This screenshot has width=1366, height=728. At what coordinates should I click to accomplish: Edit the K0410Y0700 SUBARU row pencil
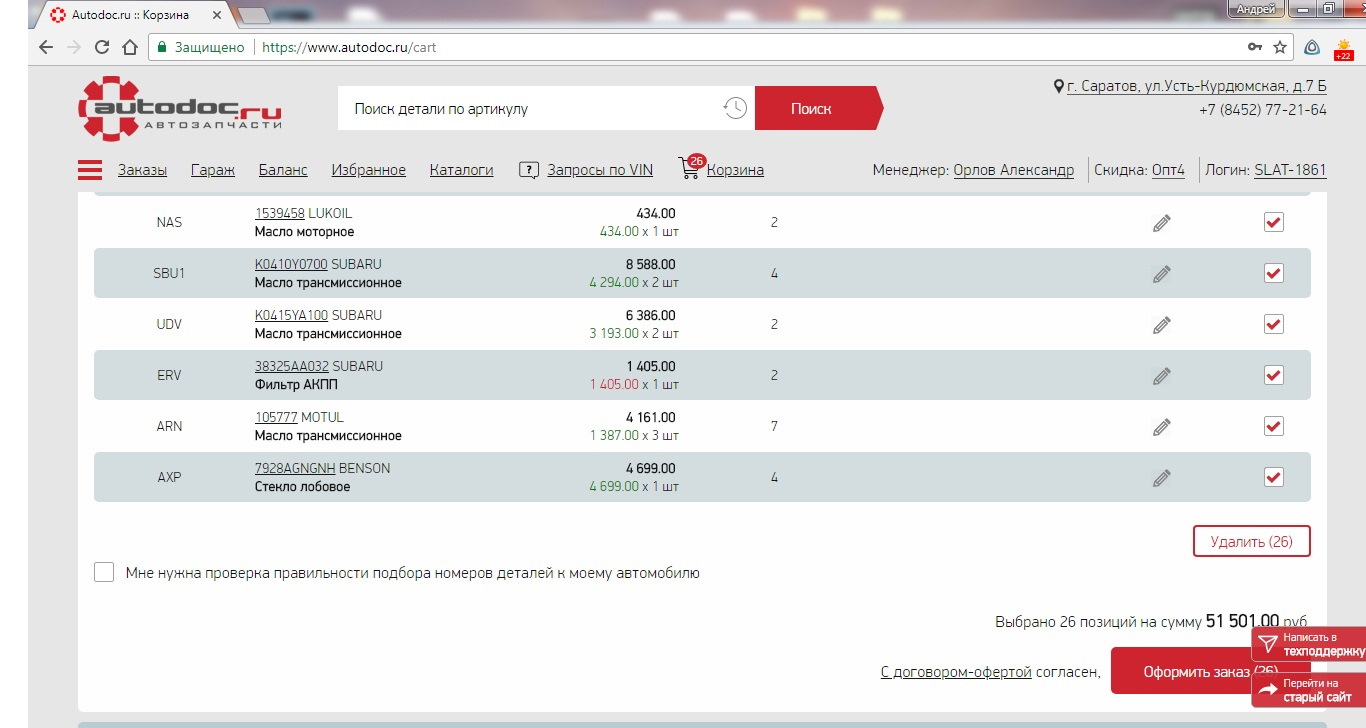point(1161,274)
